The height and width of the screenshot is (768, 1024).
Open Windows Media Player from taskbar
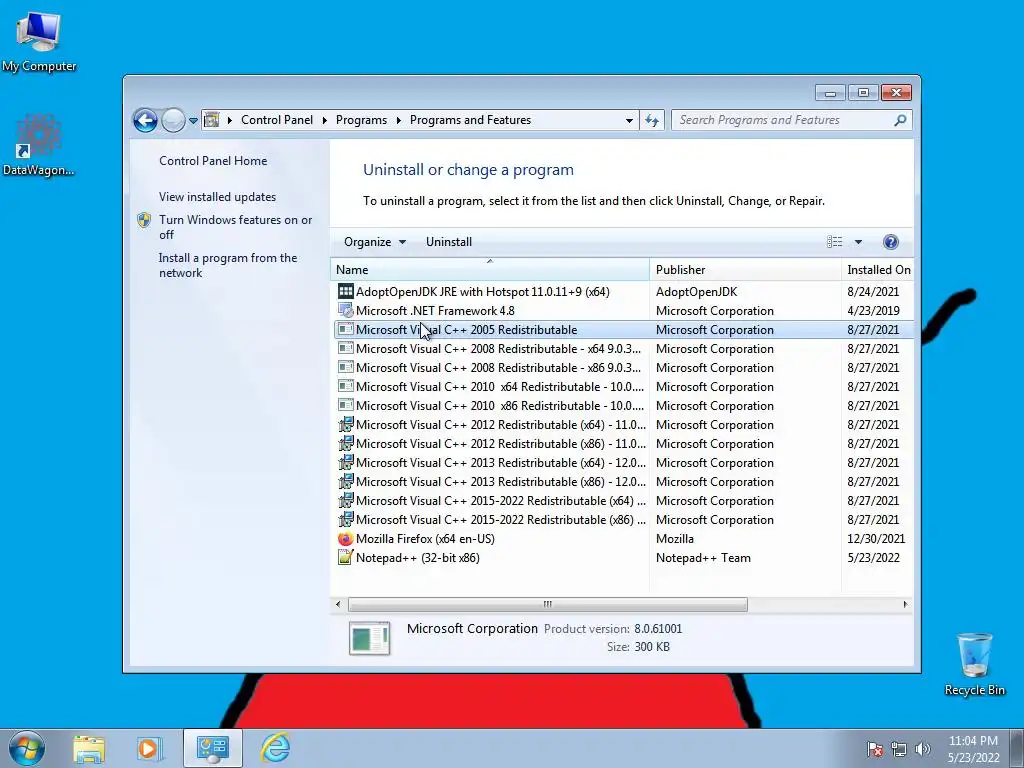pyautogui.click(x=149, y=749)
